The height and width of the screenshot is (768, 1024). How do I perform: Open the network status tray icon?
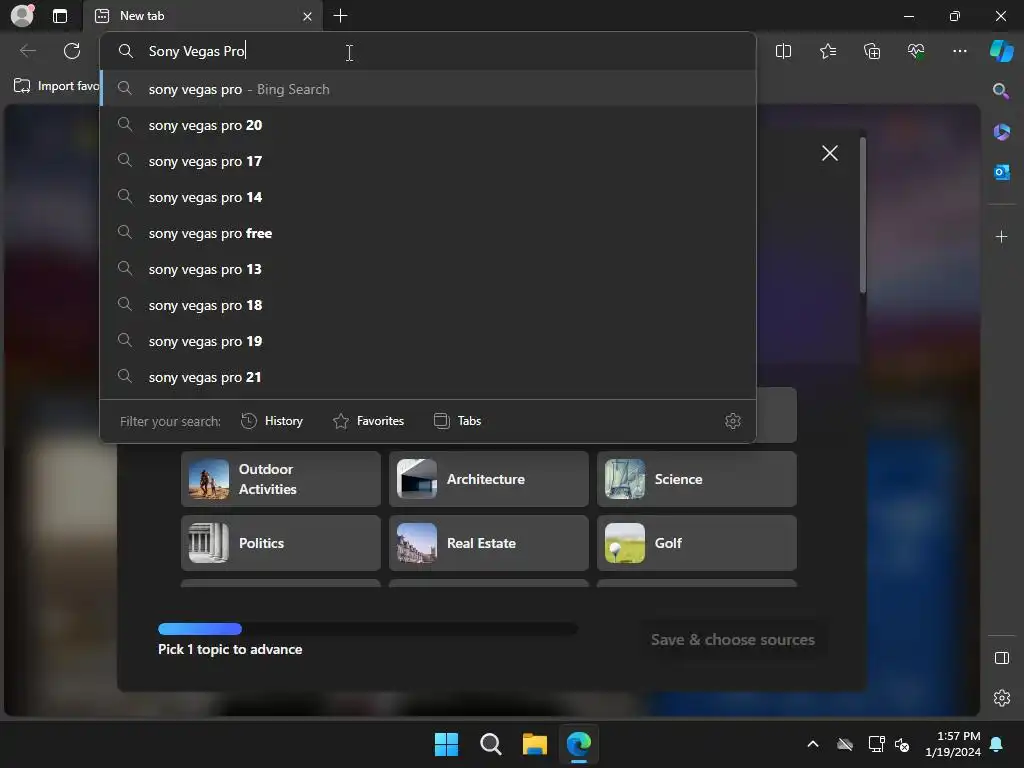point(876,744)
